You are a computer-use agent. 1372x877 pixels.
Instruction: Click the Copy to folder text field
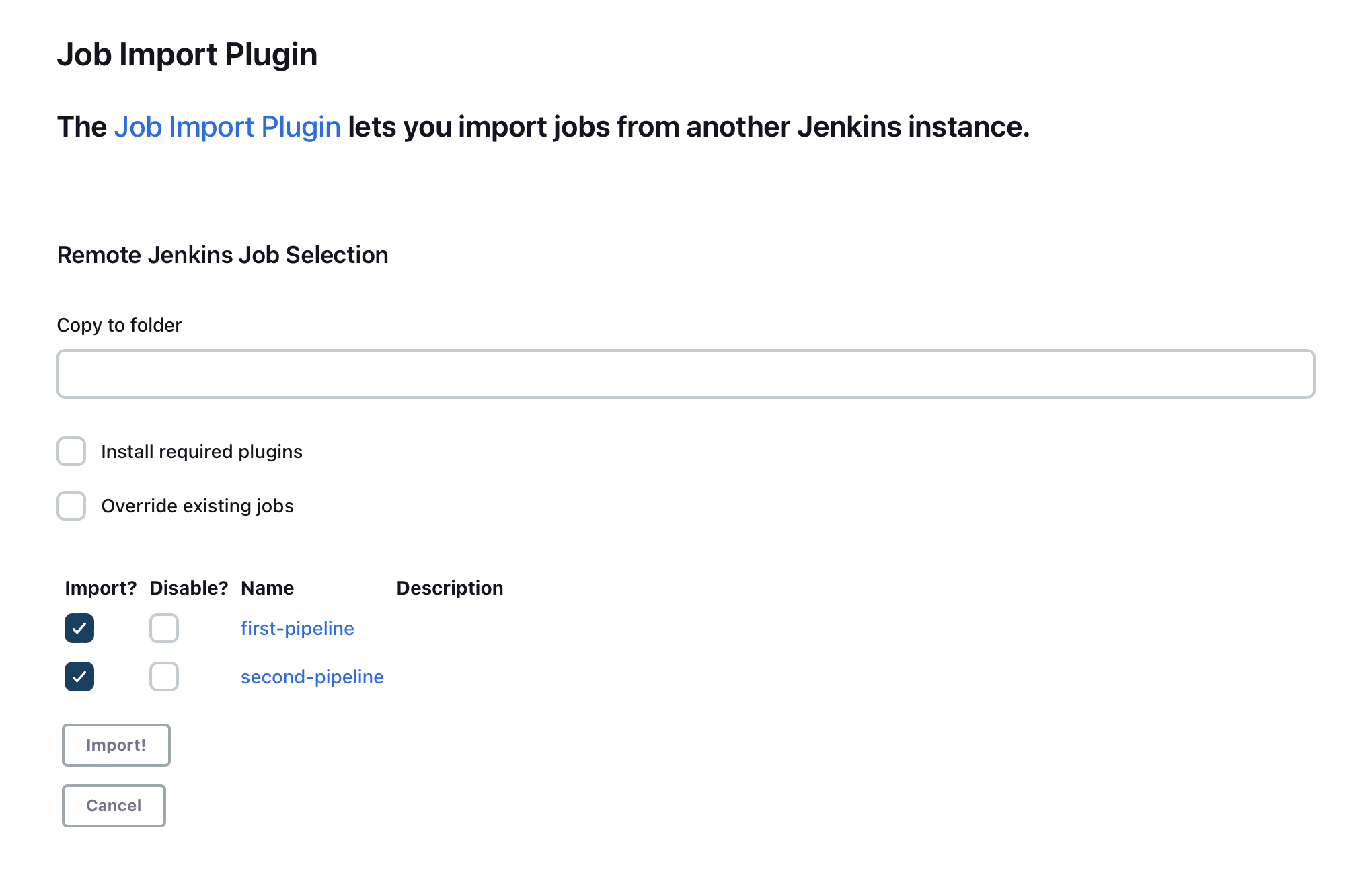click(x=685, y=374)
